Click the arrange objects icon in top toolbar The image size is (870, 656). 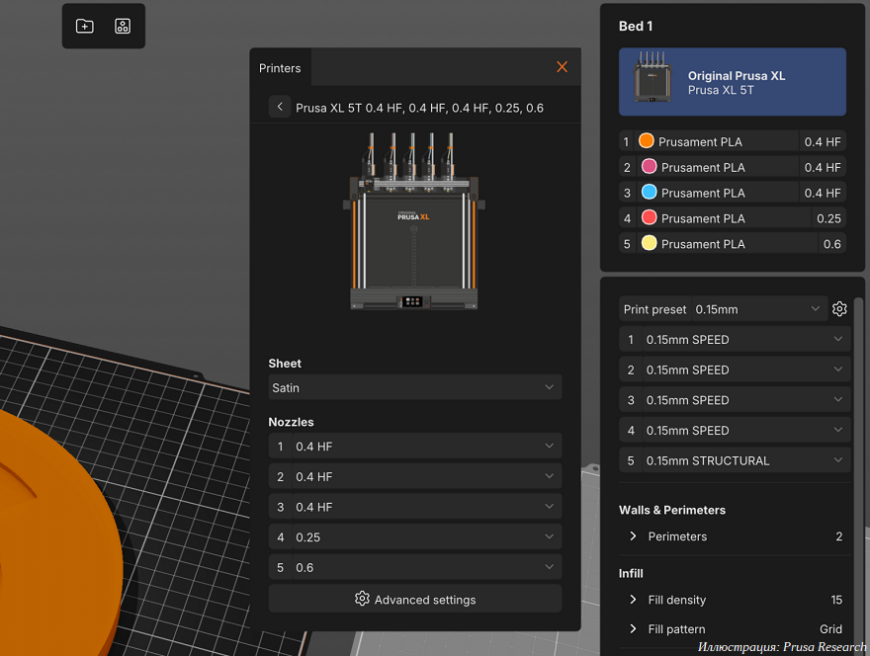pos(123,26)
